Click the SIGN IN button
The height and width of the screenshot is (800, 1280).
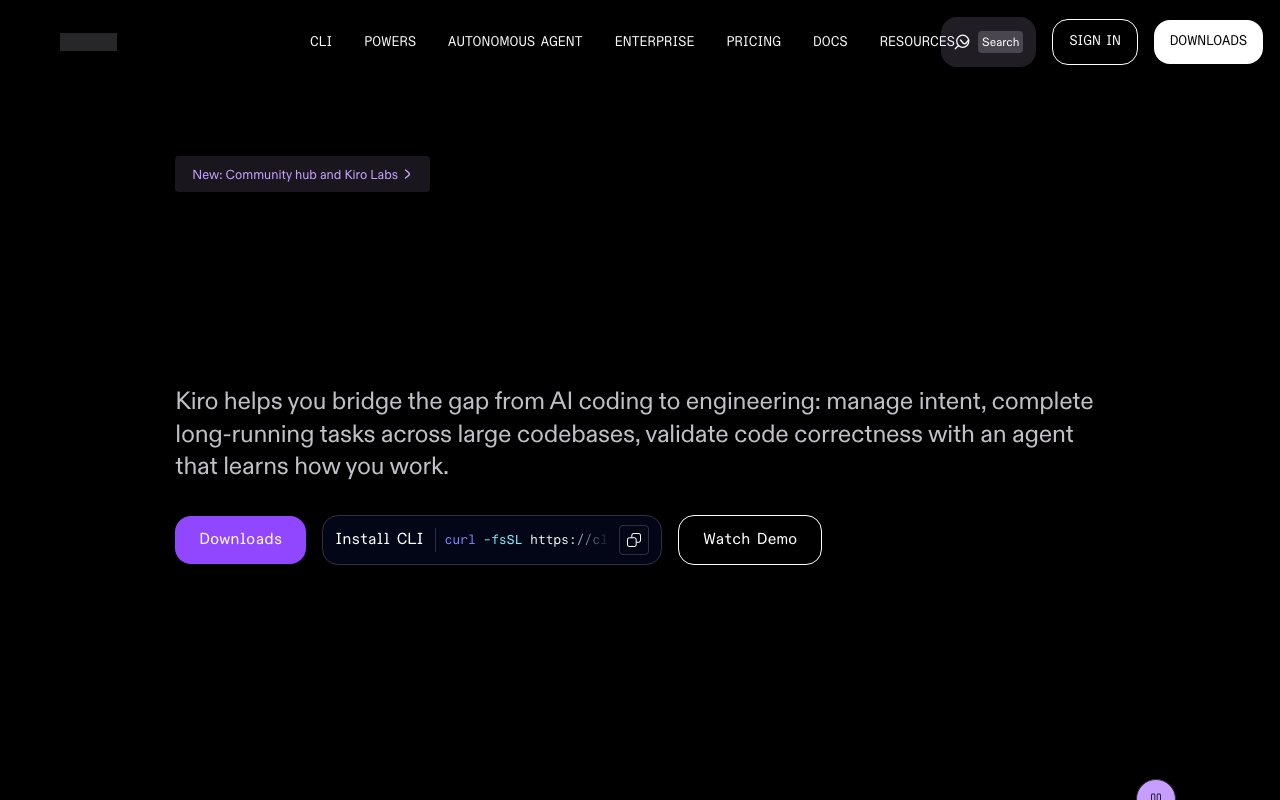[1095, 42]
